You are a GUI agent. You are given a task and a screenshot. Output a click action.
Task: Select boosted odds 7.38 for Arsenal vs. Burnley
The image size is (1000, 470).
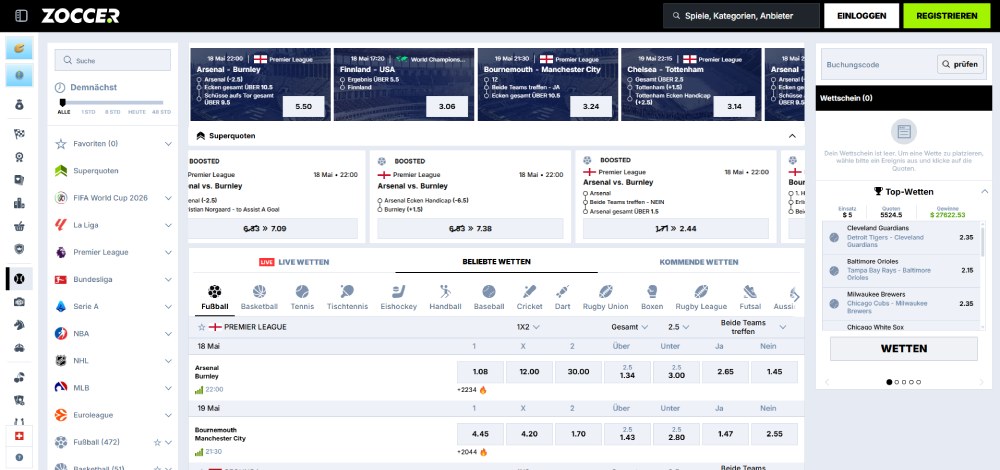pyautogui.click(x=470, y=228)
